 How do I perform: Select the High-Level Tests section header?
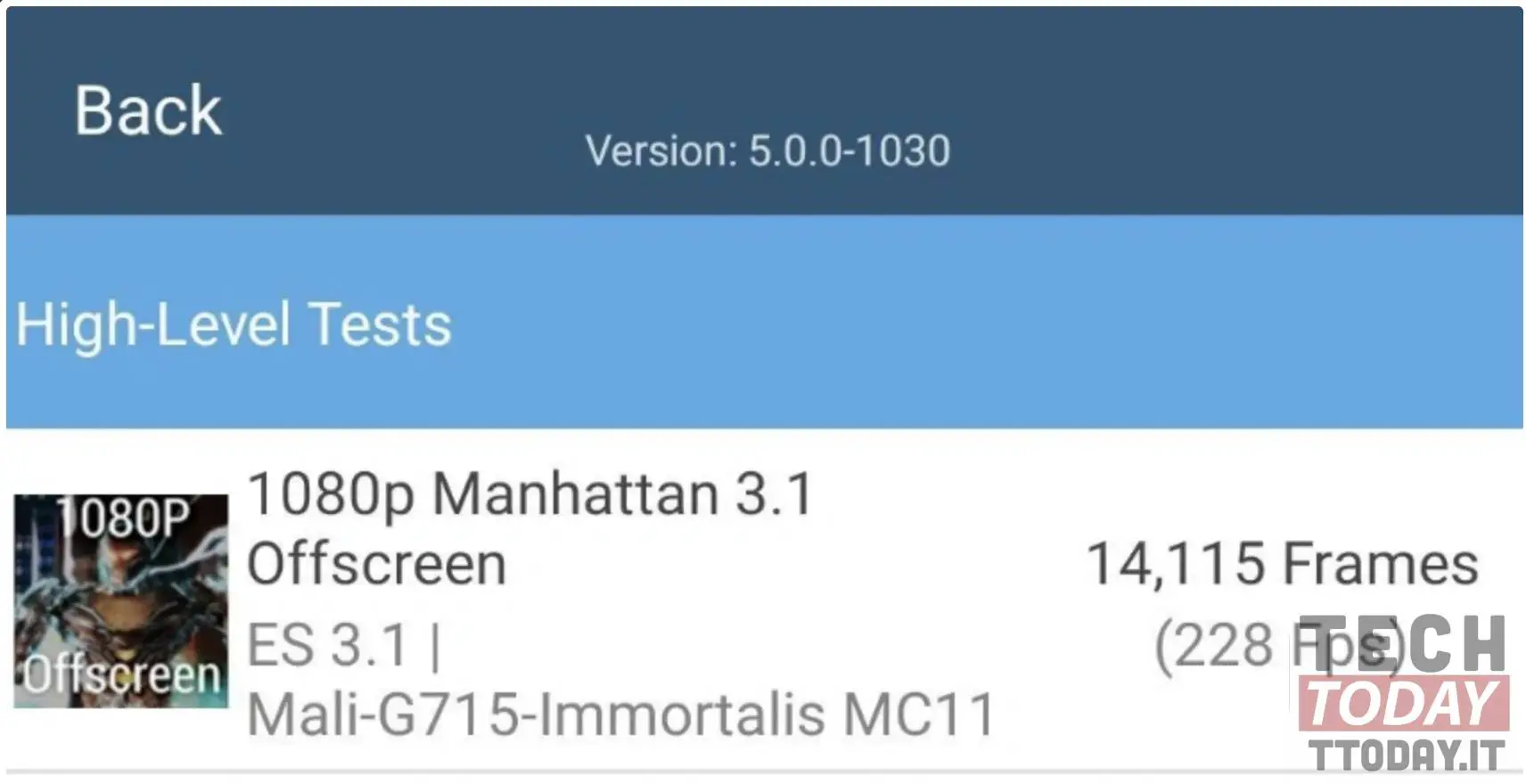(234, 323)
